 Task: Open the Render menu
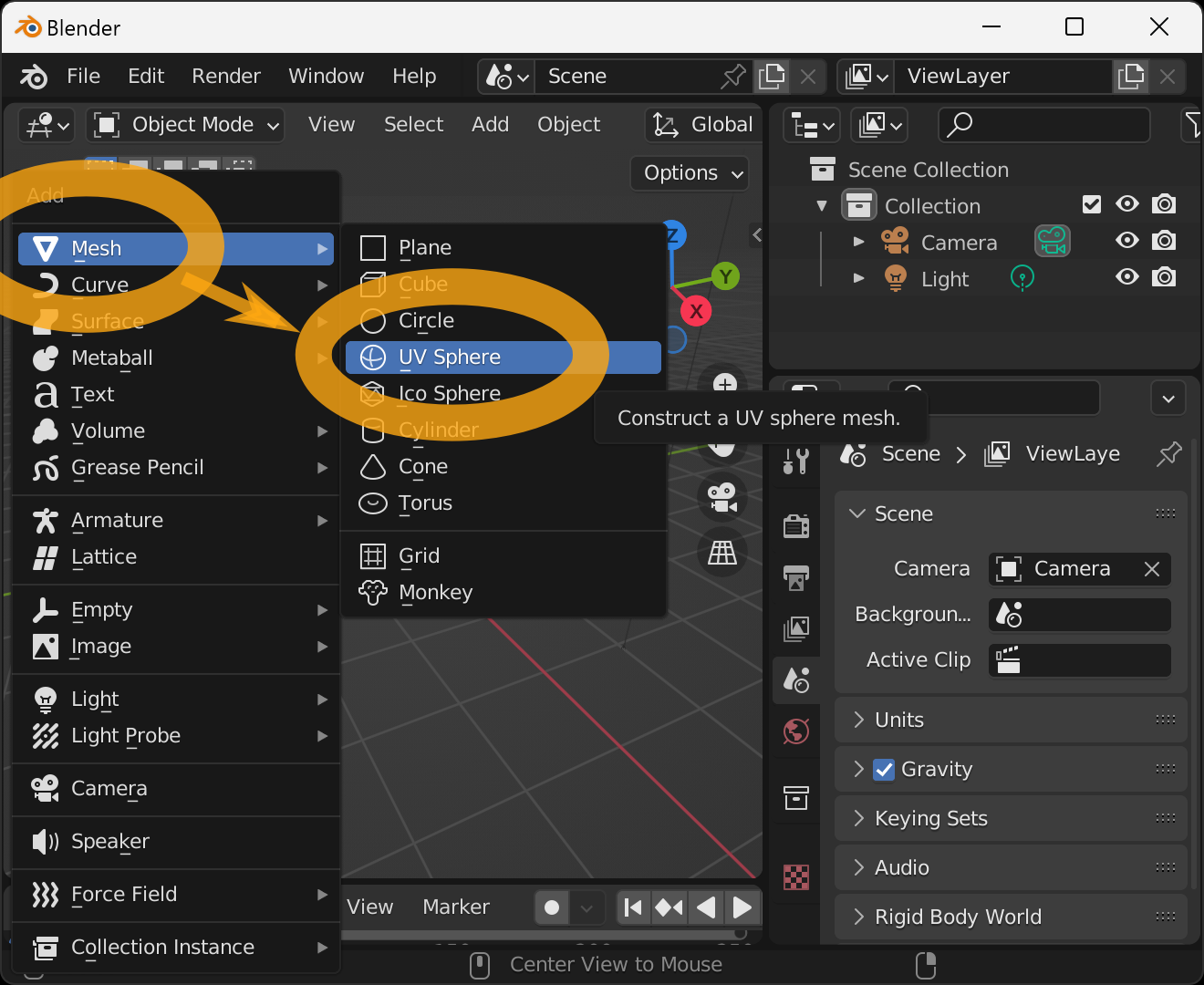(226, 77)
